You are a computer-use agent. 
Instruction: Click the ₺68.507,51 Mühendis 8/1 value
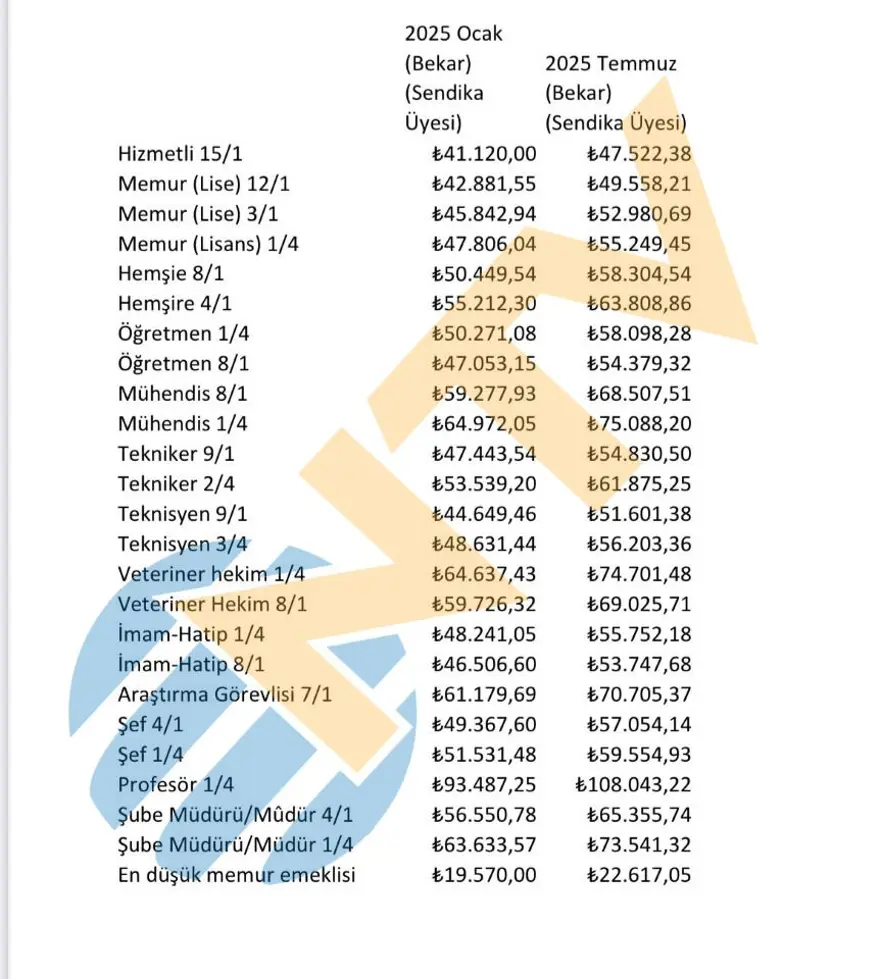[x=640, y=394]
